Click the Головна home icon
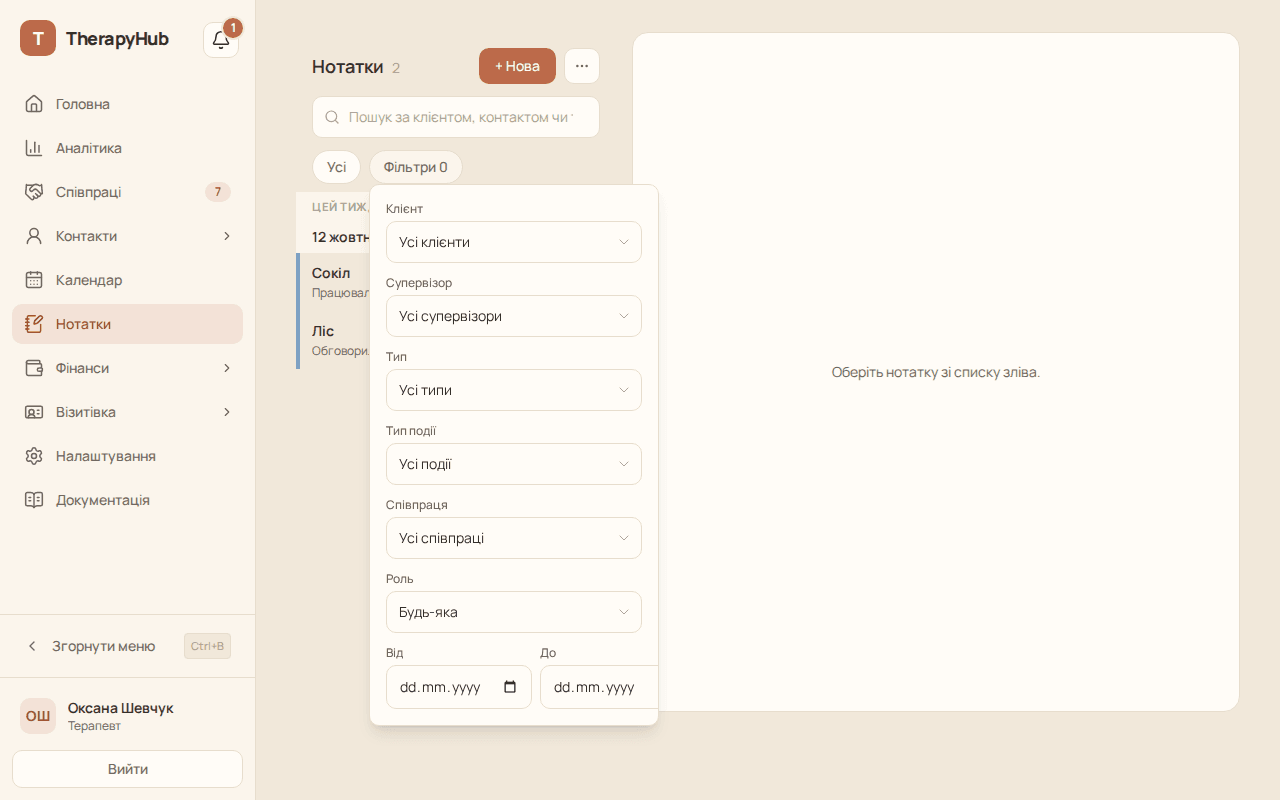The image size is (1280, 800). coord(34,104)
